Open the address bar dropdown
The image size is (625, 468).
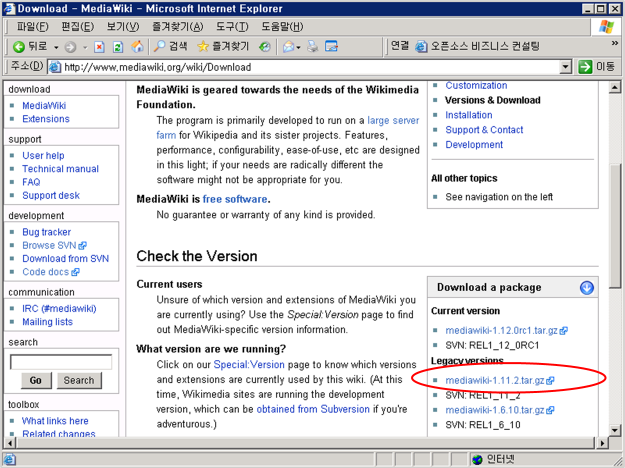tap(566, 67)
